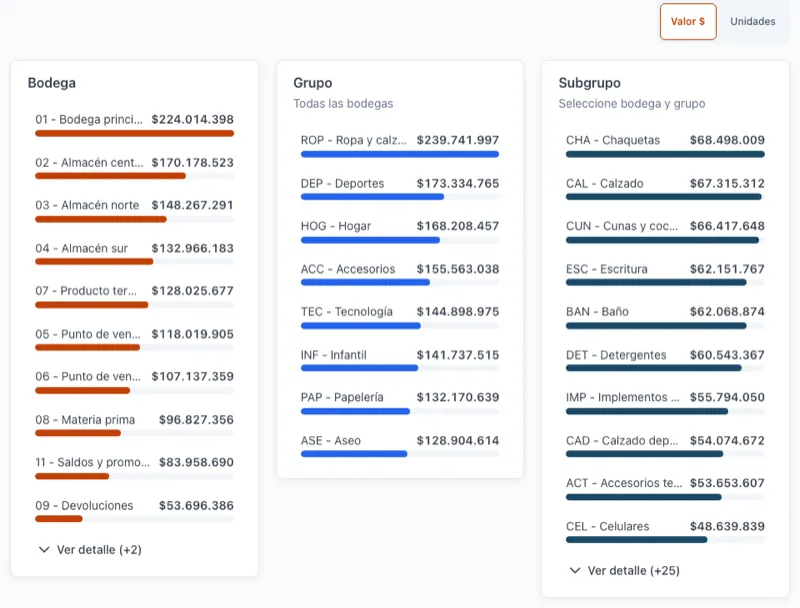Screen dimensions: 800x608
Task: Click the blue bar under DEP - Deportes
Action: click(372, 197)
